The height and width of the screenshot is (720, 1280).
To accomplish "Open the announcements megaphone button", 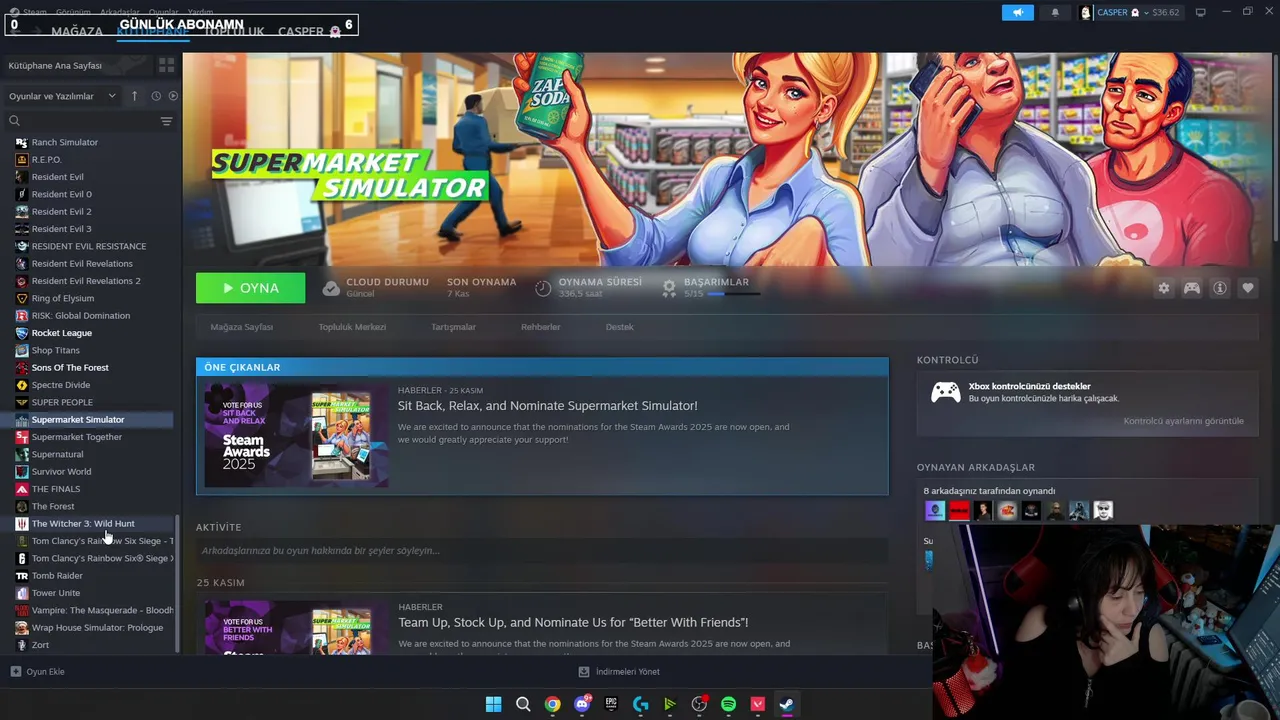I will [x=1017, y=13].
